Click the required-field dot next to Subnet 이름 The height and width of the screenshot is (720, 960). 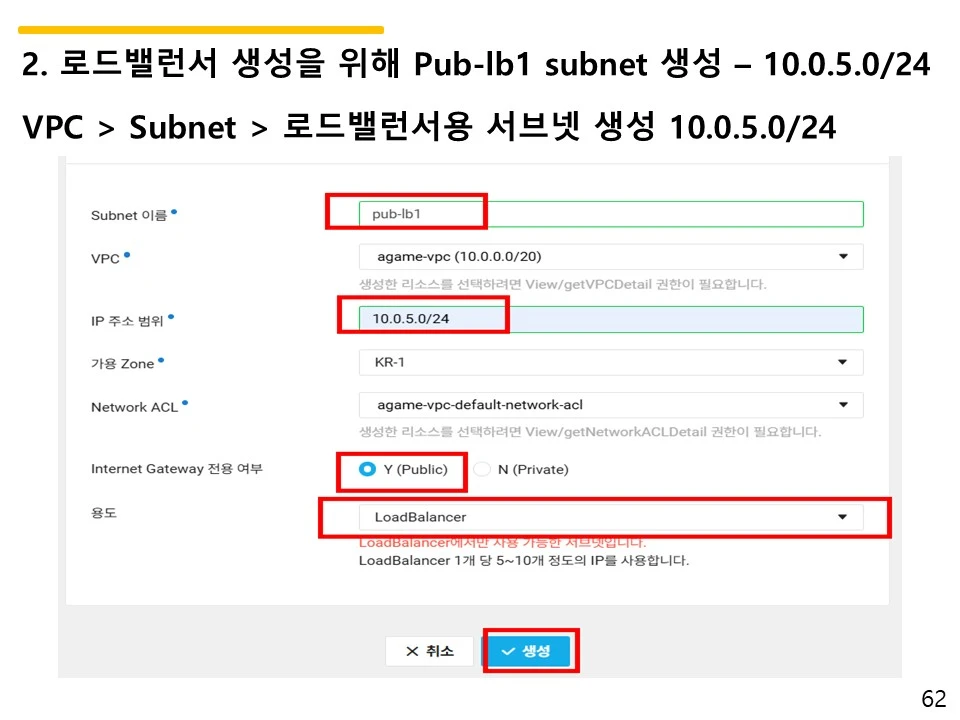177,209
